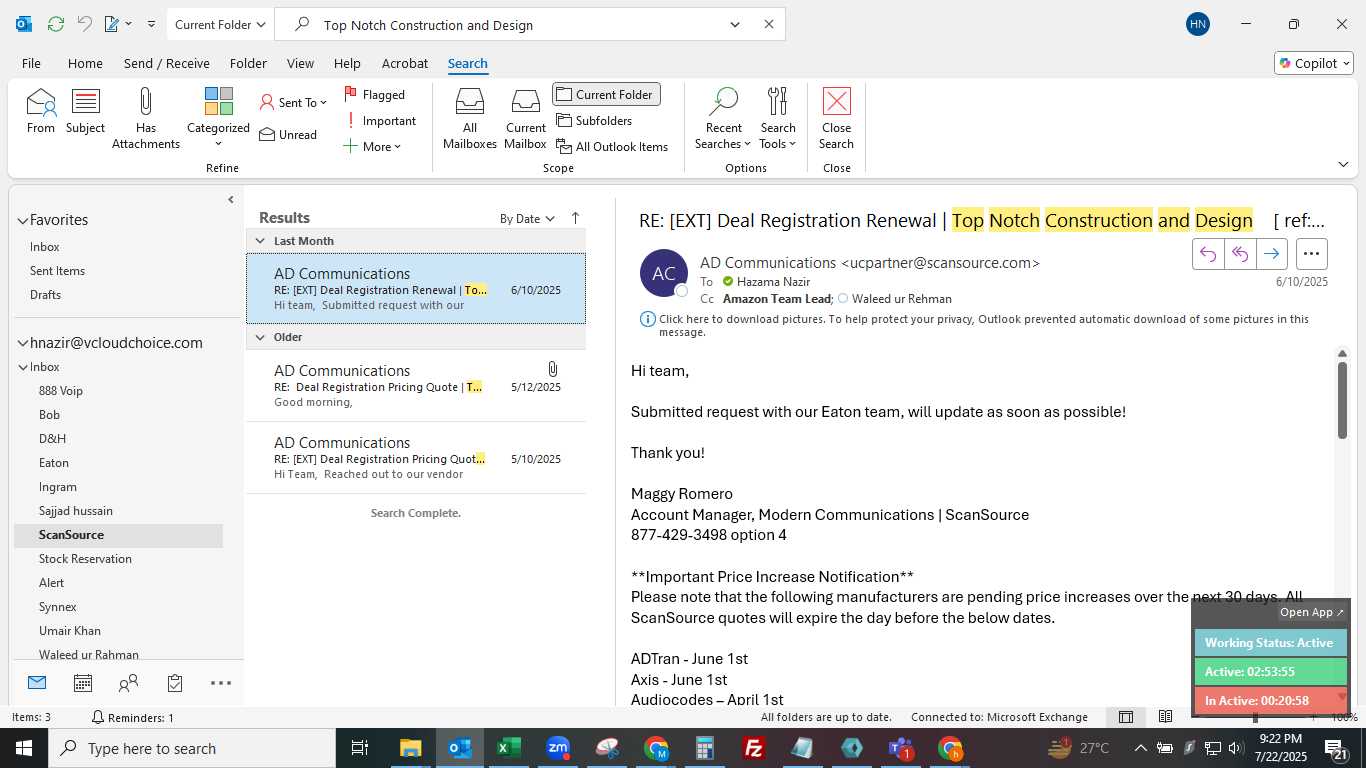Reply All to the open email

click(1240, 254)
